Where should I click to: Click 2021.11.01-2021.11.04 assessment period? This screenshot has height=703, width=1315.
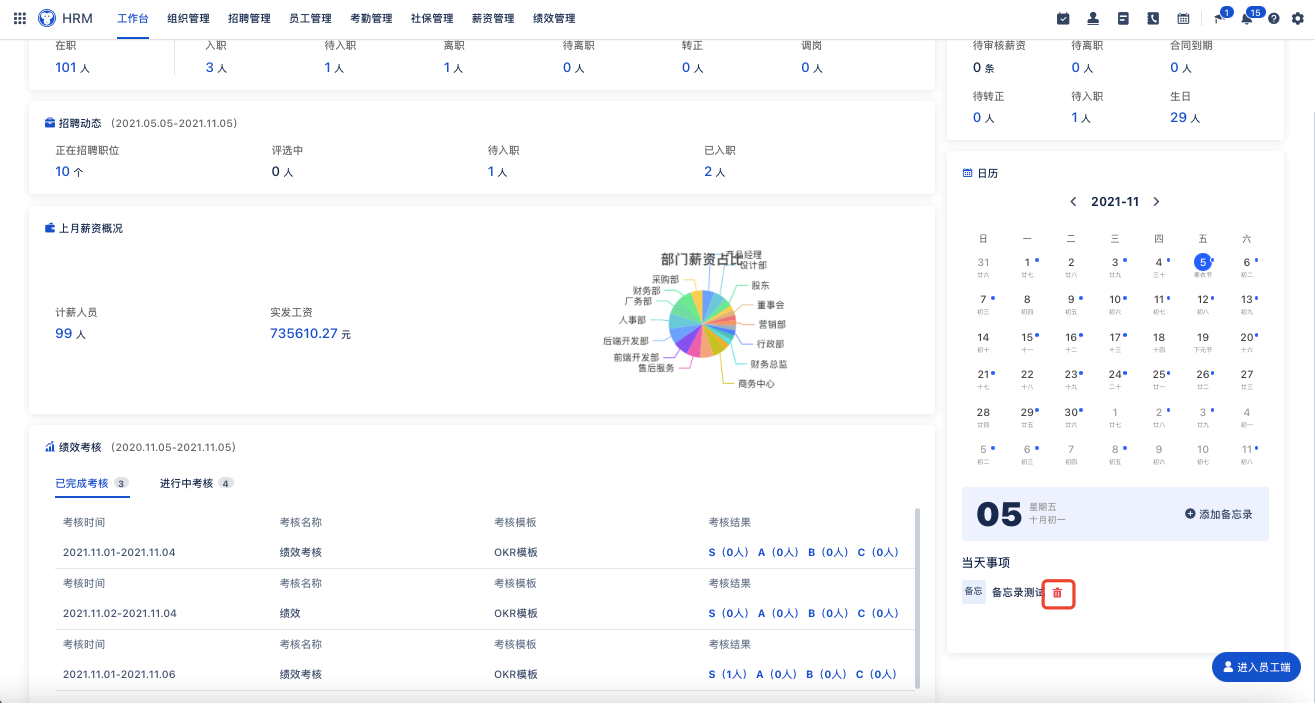[119, 552]
